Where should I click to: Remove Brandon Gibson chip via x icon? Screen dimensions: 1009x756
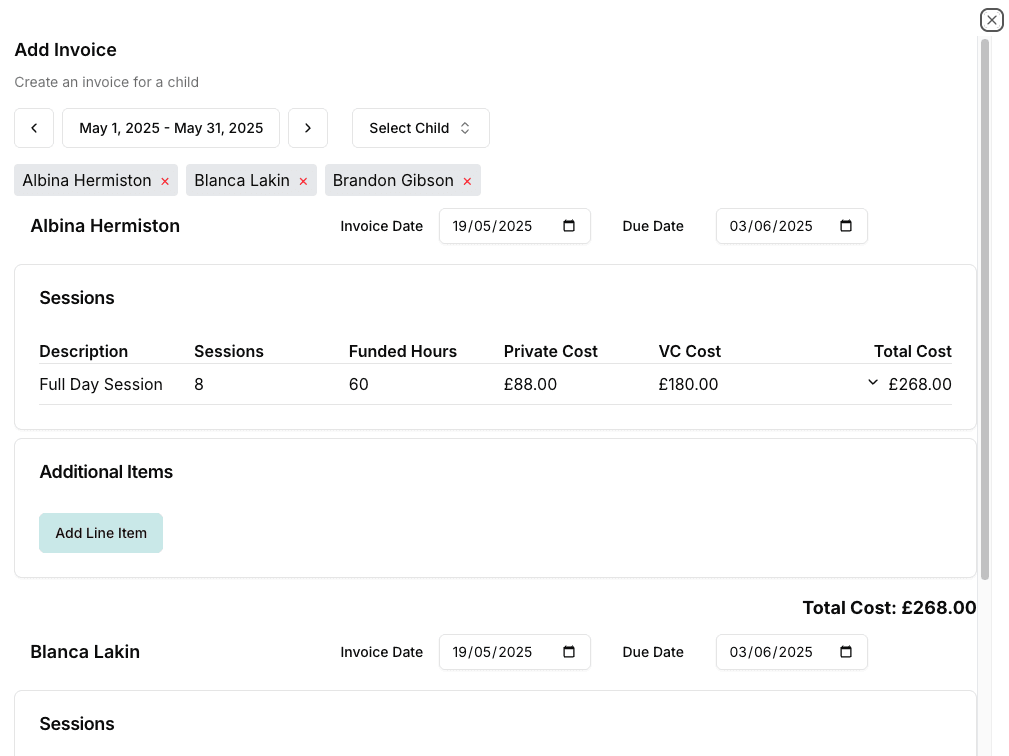tap(467, 181)
